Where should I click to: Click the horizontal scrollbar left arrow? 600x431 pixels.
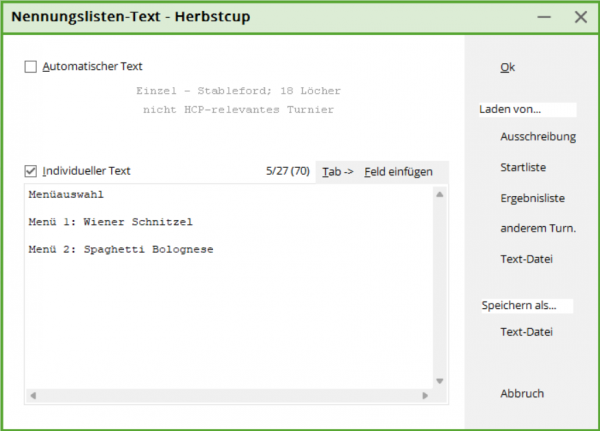coord(33,395)
